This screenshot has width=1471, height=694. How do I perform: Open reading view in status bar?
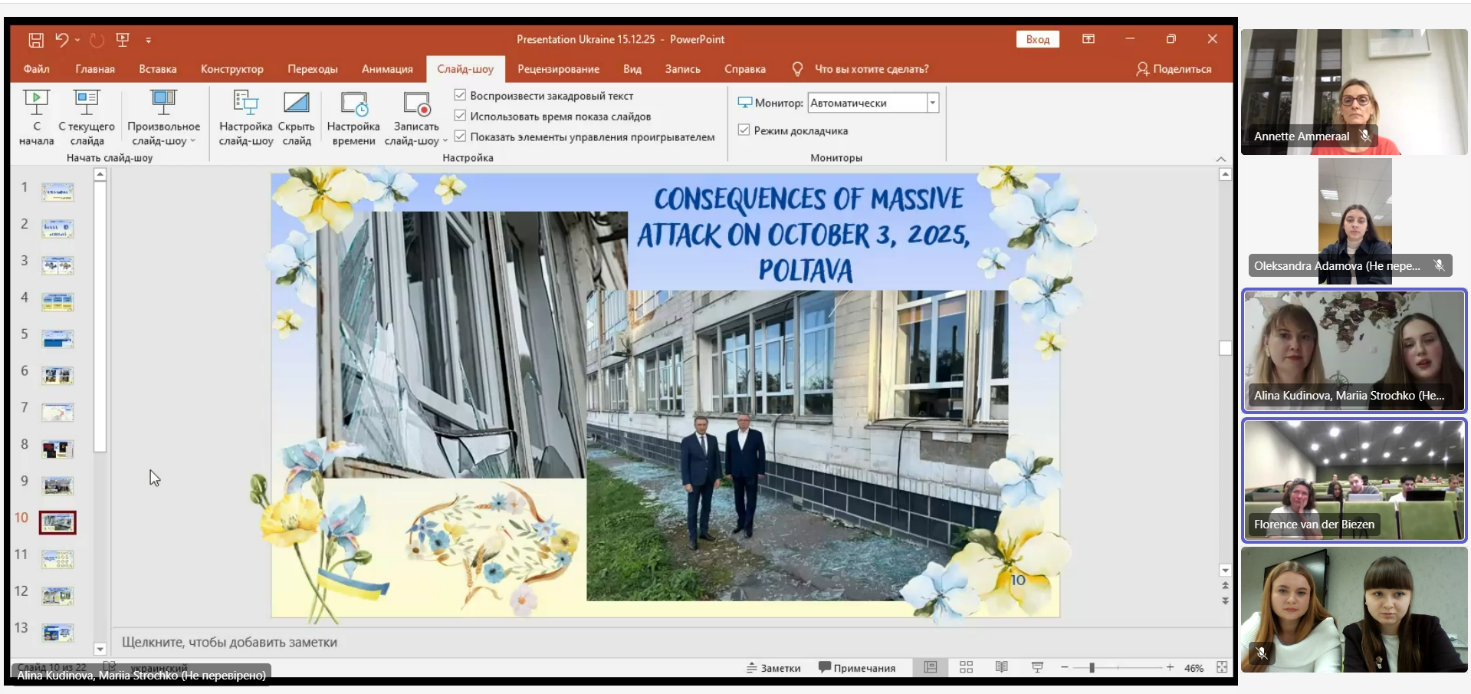(1001, 668)
